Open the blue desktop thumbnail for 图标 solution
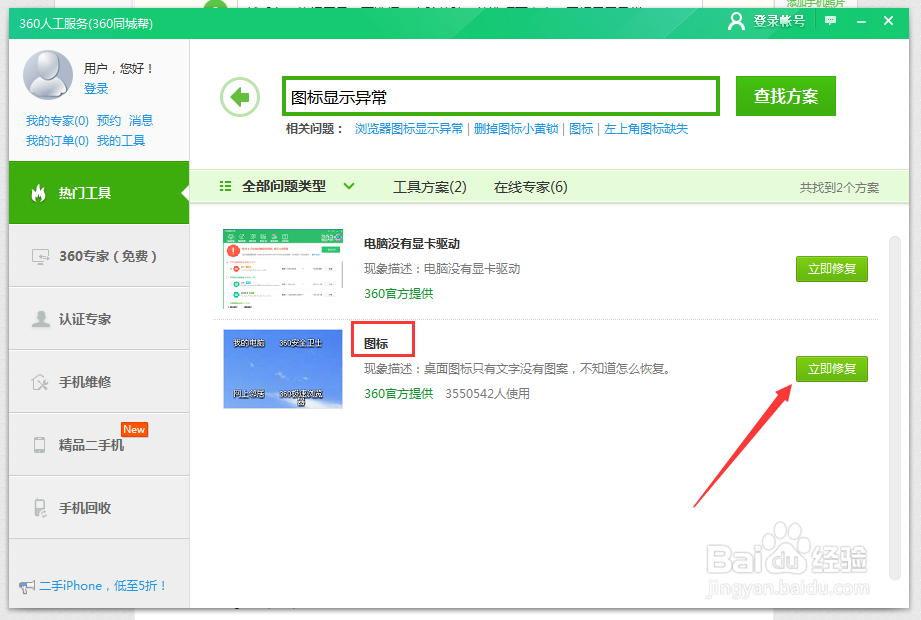The image size is (921, 620). click(x=283, y=369)
